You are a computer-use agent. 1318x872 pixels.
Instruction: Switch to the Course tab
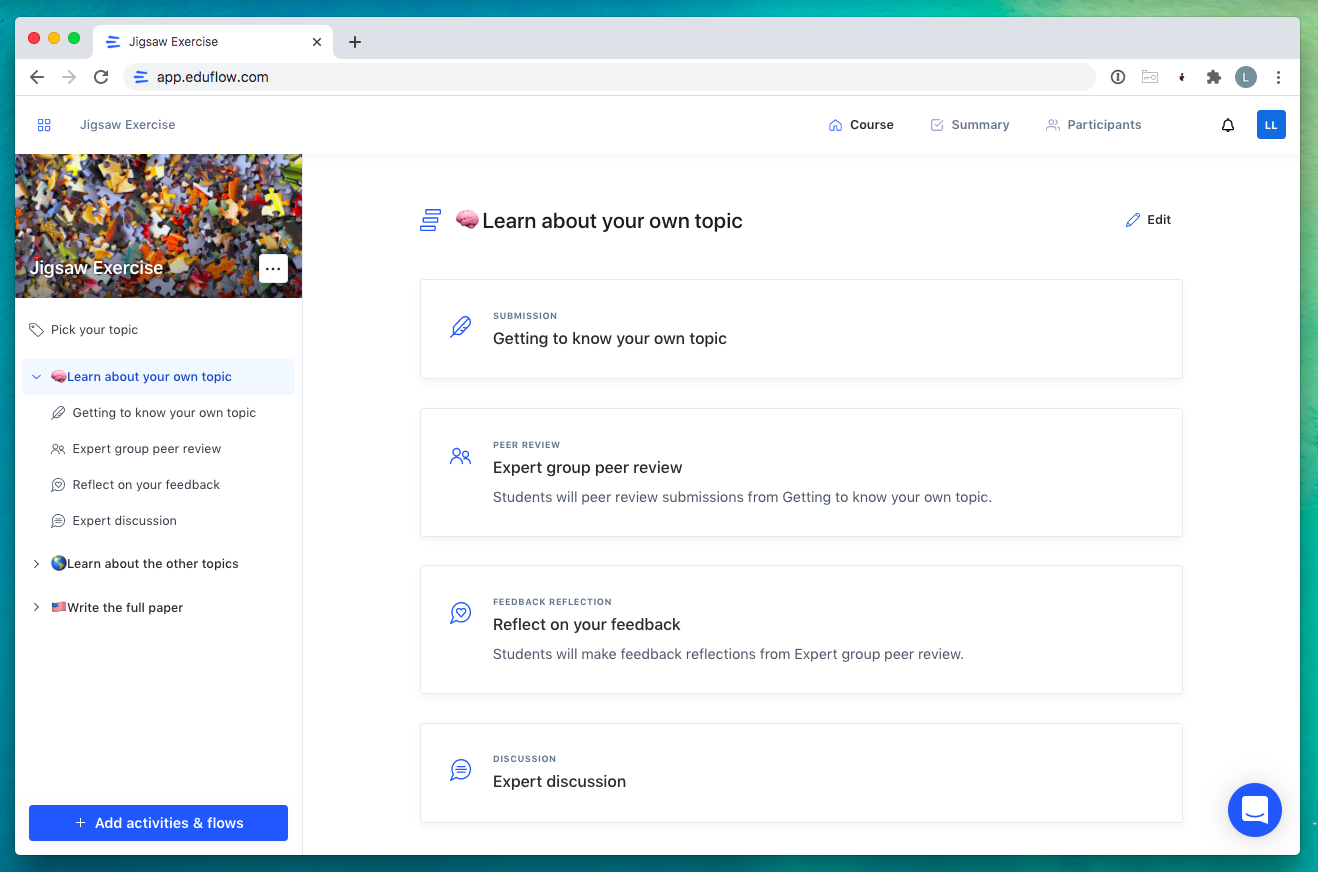[x=861, y=125]
